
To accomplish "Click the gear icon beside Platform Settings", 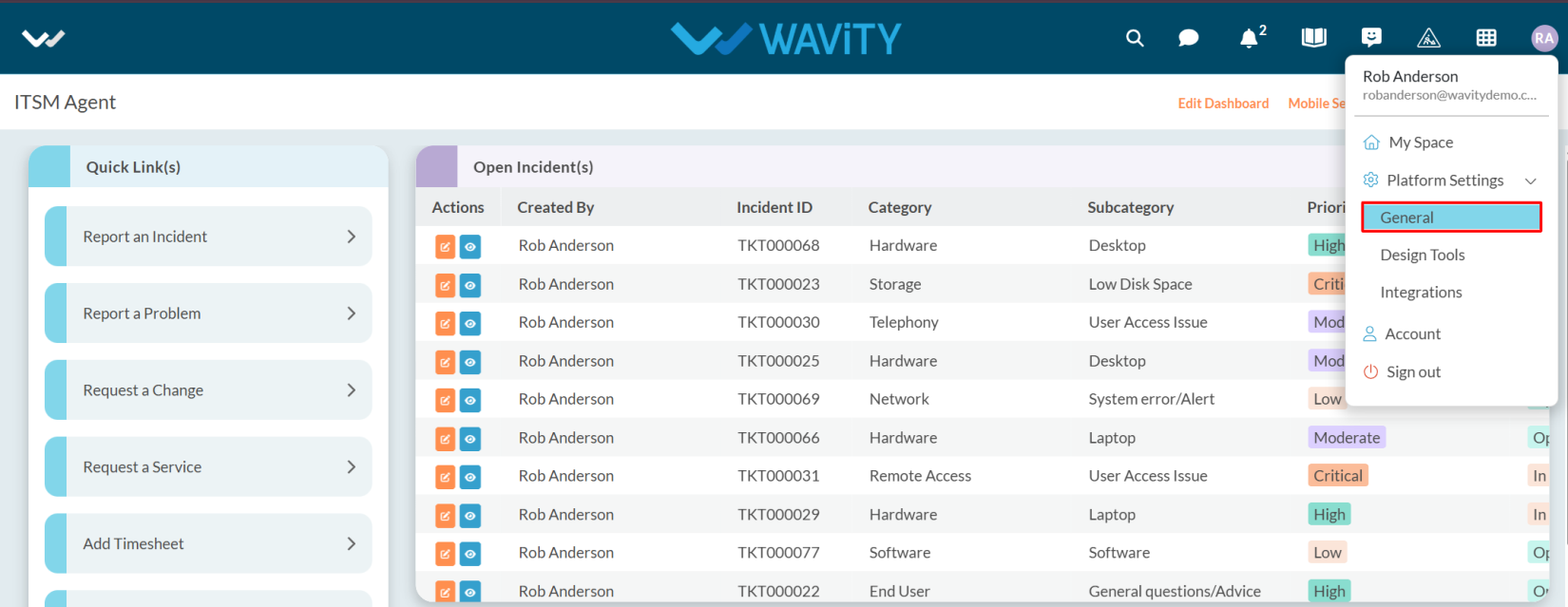I will click(x=1370, y=180).
